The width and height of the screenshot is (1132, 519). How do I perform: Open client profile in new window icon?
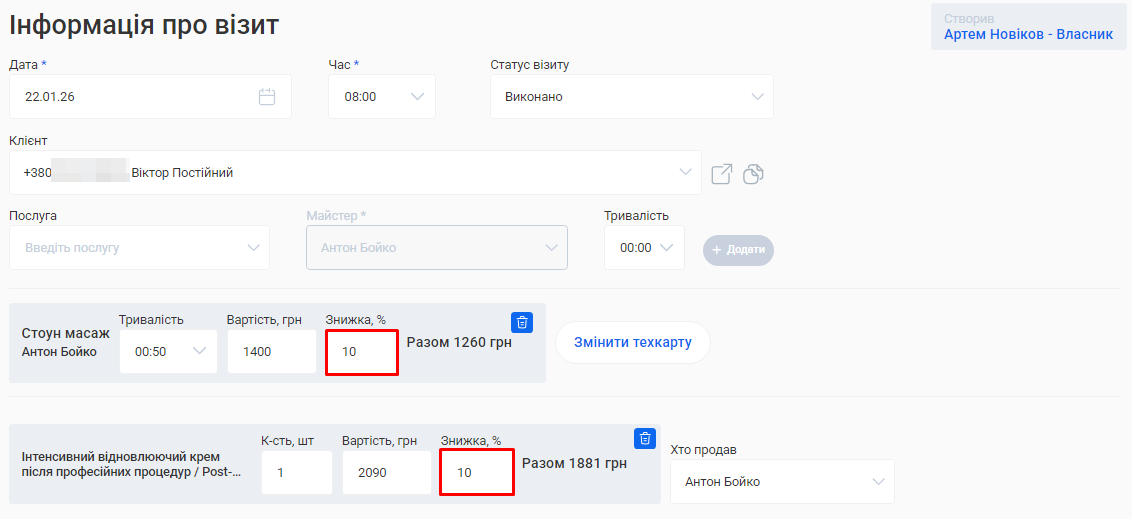pos(721,174)
